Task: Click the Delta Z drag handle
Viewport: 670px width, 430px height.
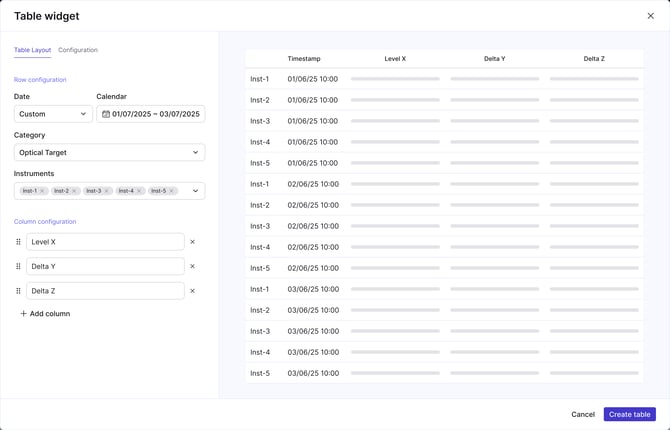Action: click(18, 291)
